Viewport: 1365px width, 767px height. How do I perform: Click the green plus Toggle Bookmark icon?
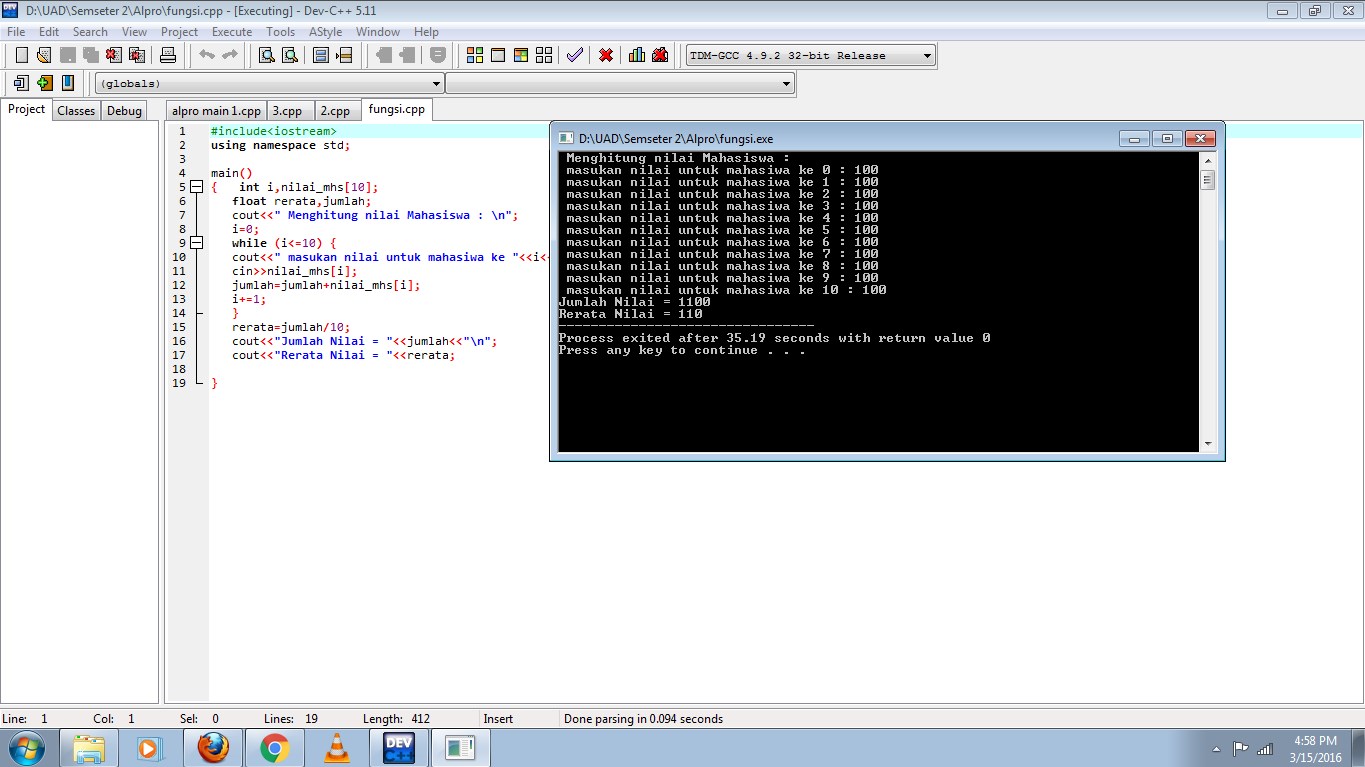point(44,83)
